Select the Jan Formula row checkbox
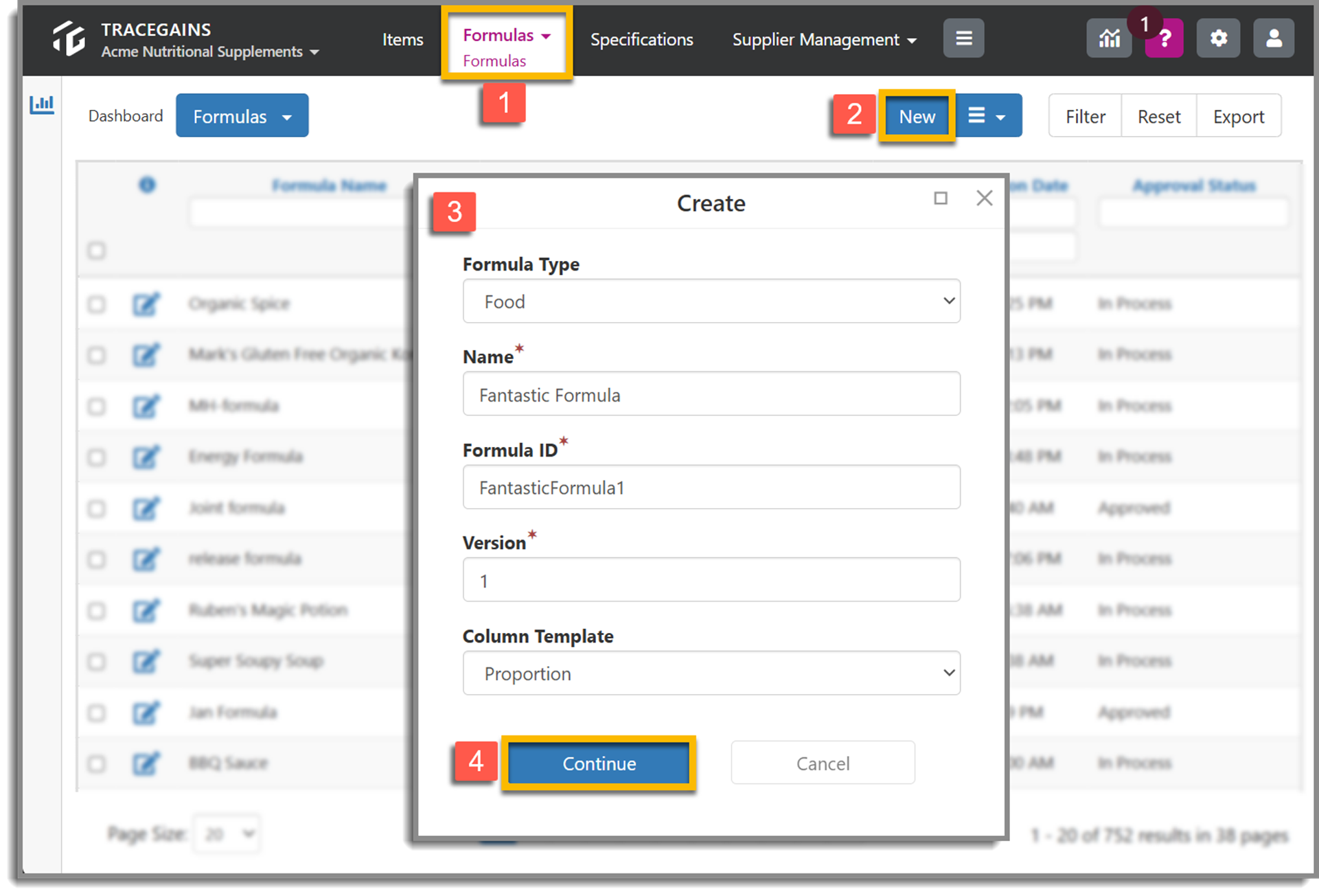This screenshot has width=1319, height=896. (x=97, y=713)
